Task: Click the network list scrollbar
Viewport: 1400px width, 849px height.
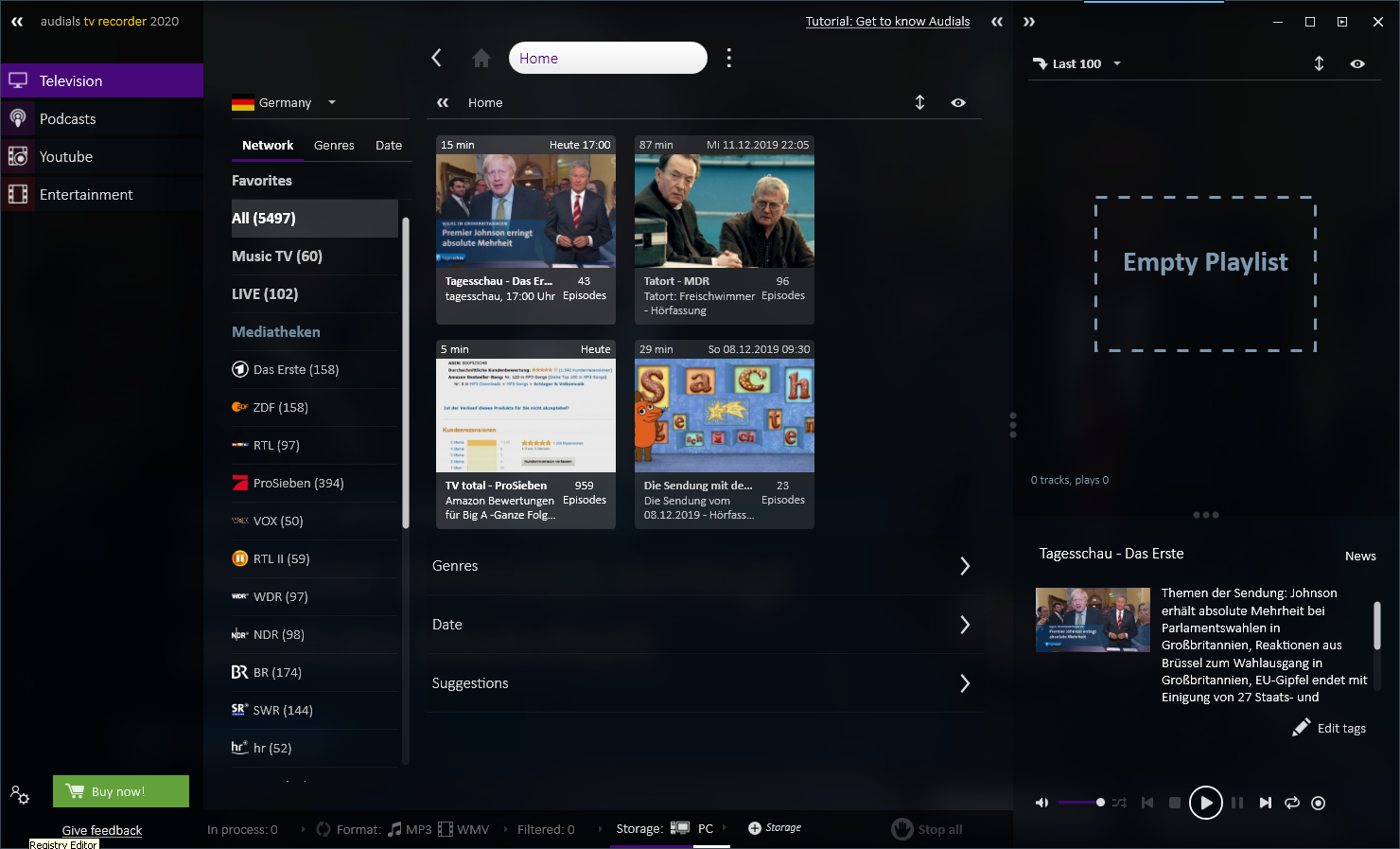Action: tap(406, 372)
